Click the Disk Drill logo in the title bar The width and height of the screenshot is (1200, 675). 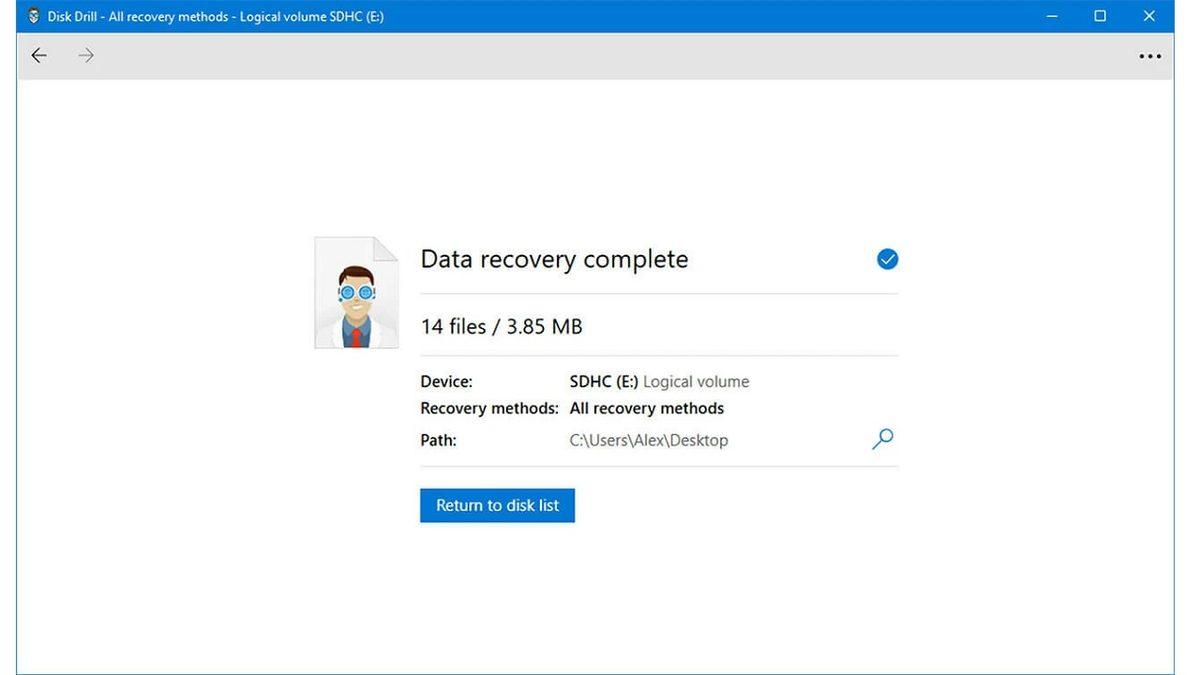pos(34,16)
